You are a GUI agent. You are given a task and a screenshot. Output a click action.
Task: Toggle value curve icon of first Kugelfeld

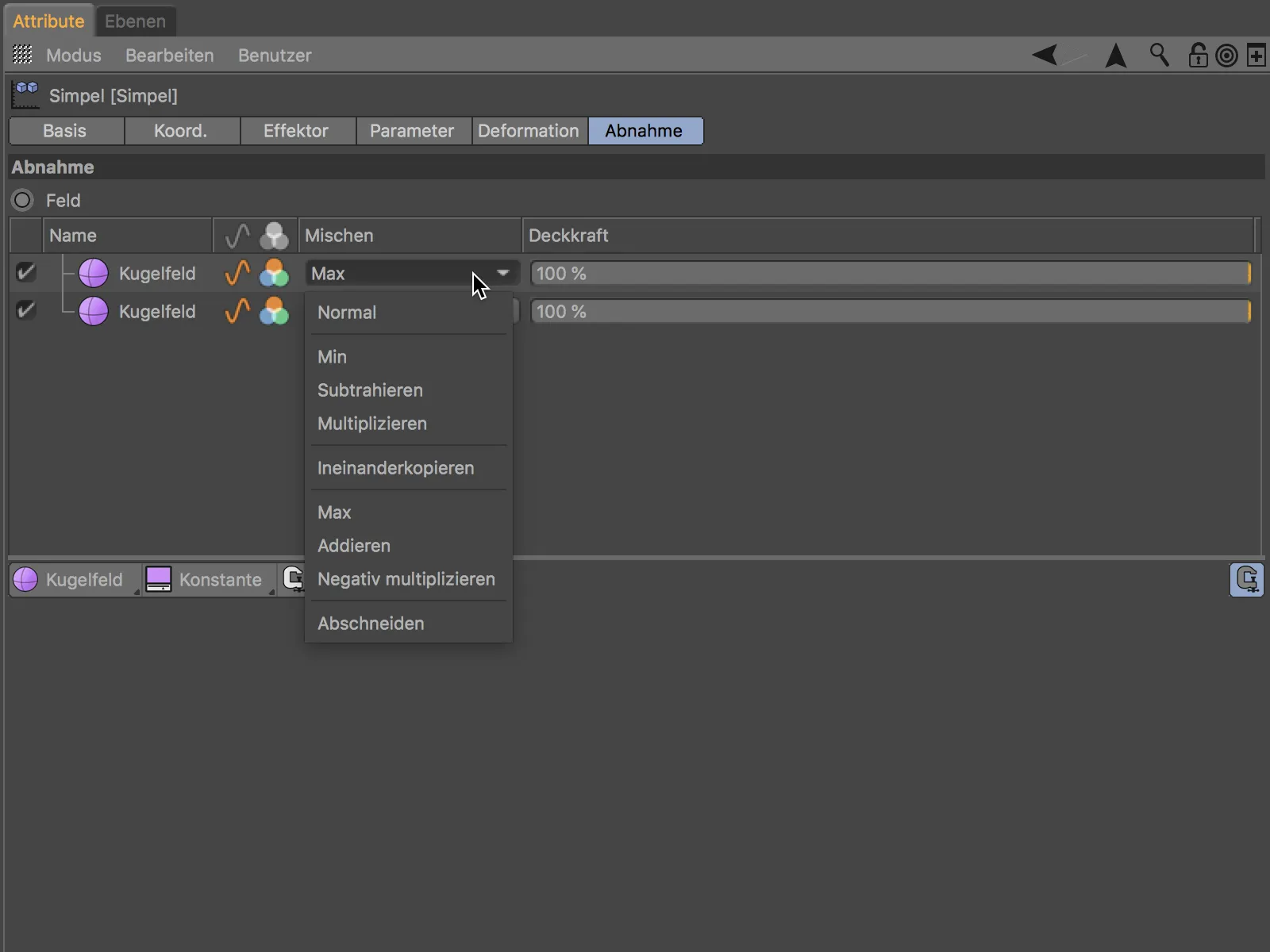tap(237, 273)
